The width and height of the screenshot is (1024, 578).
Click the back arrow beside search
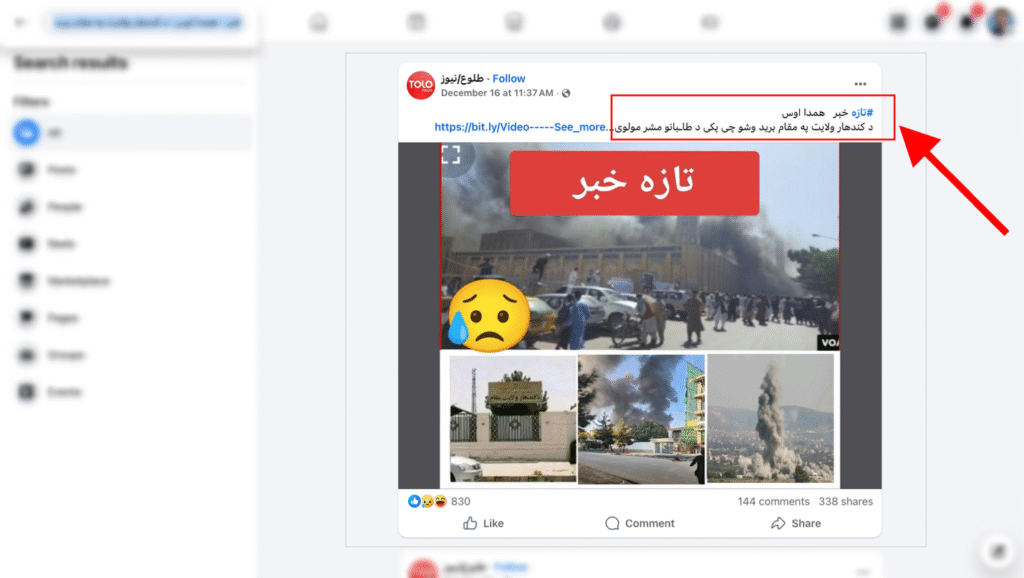point(20,23)
